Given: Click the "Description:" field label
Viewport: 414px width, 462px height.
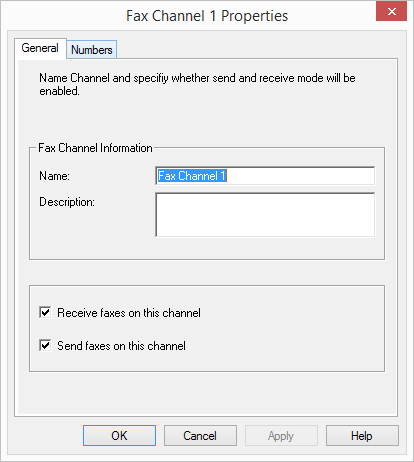Looking at the screenshot, I should point(67,202).
